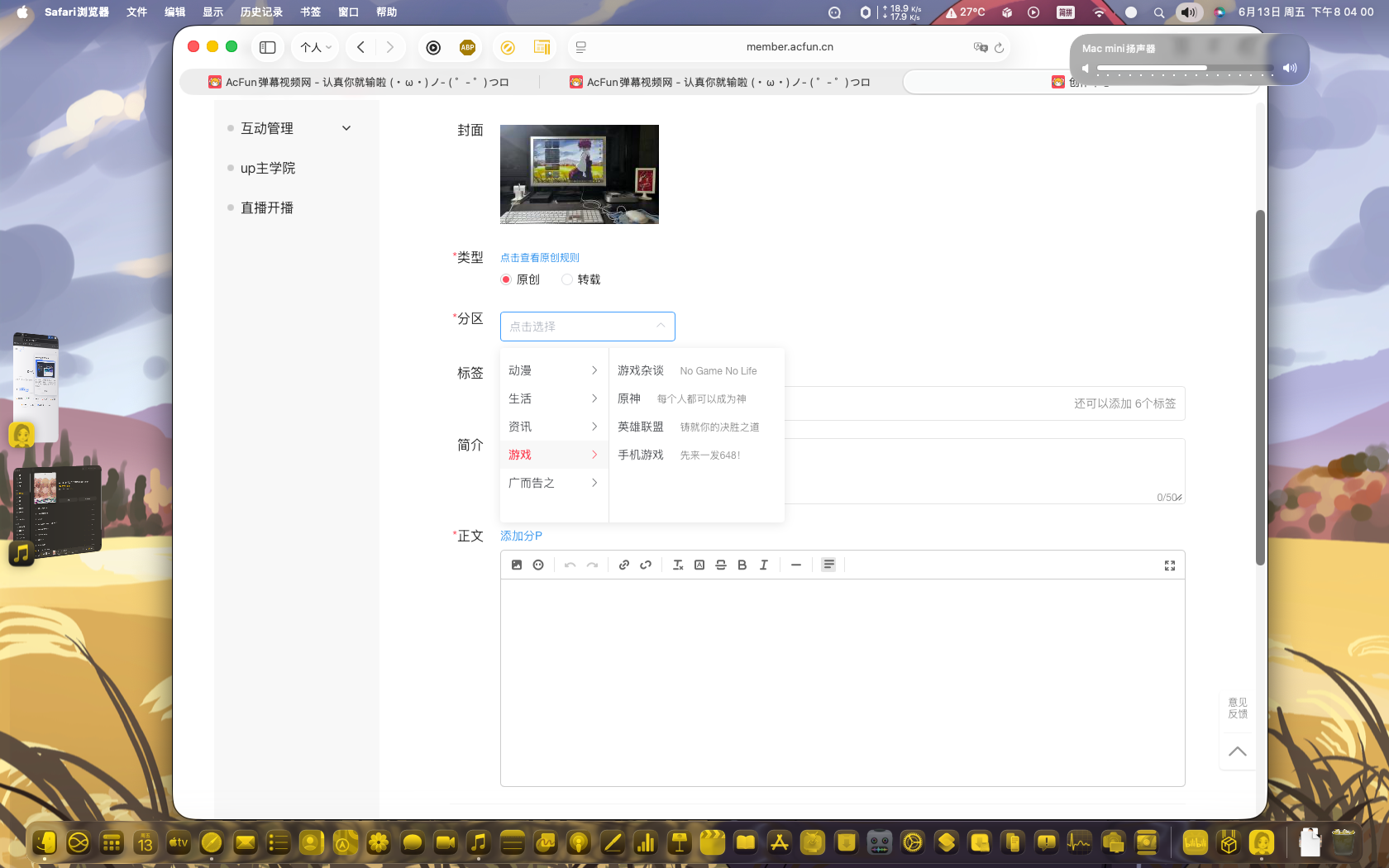The image size is (1389, 868).
Task: Open the emoji picker in editor toolbar
Action: pos(538,565)
